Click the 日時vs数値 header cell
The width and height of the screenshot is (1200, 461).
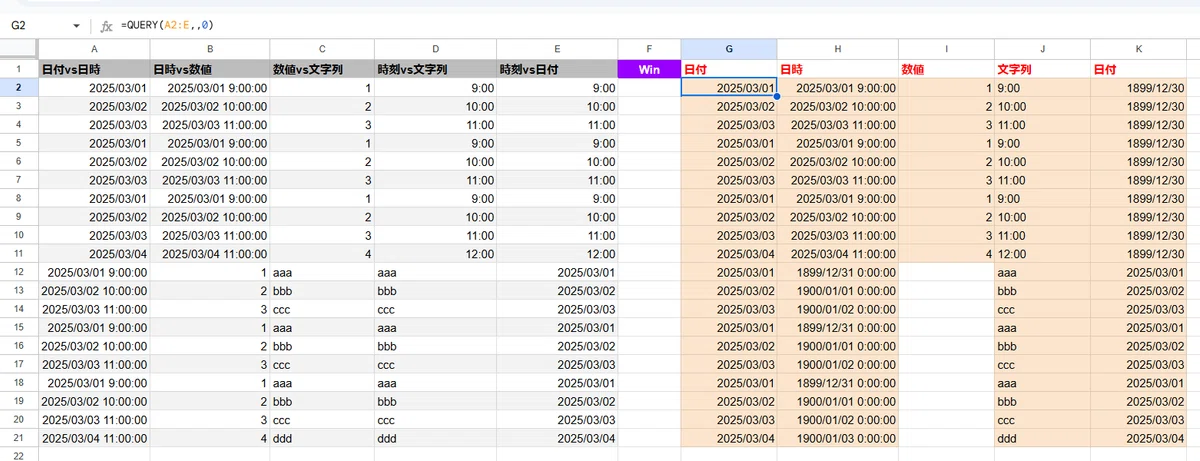(210, 69)
